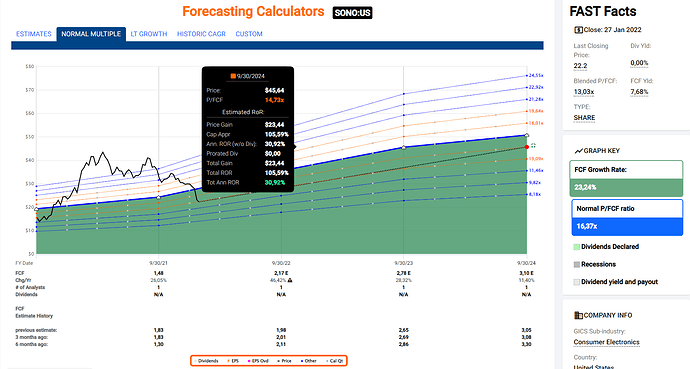Click the white triangle marker at 9/30/23
The height and width of the screenshot is (369, 690).
[x=404, y=147]
